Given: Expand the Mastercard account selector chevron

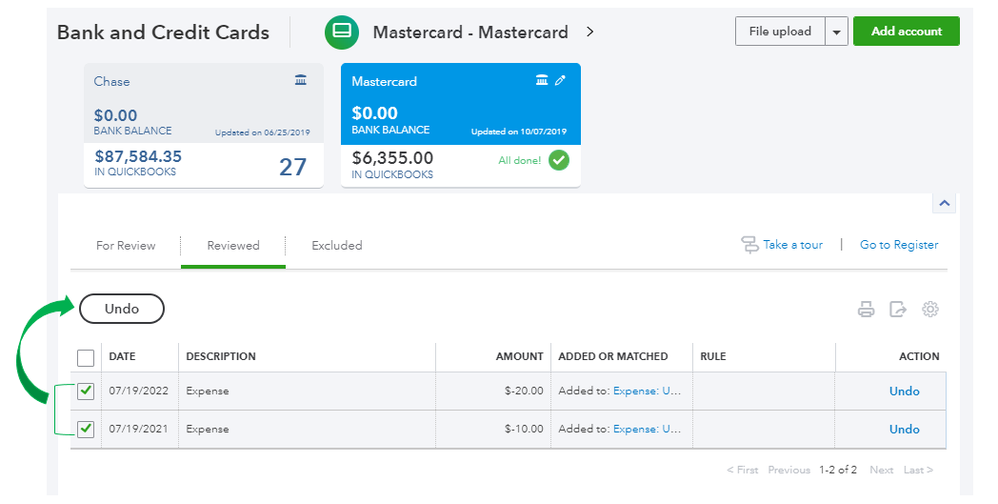Looking at the screenshot, I should [590, 32].
